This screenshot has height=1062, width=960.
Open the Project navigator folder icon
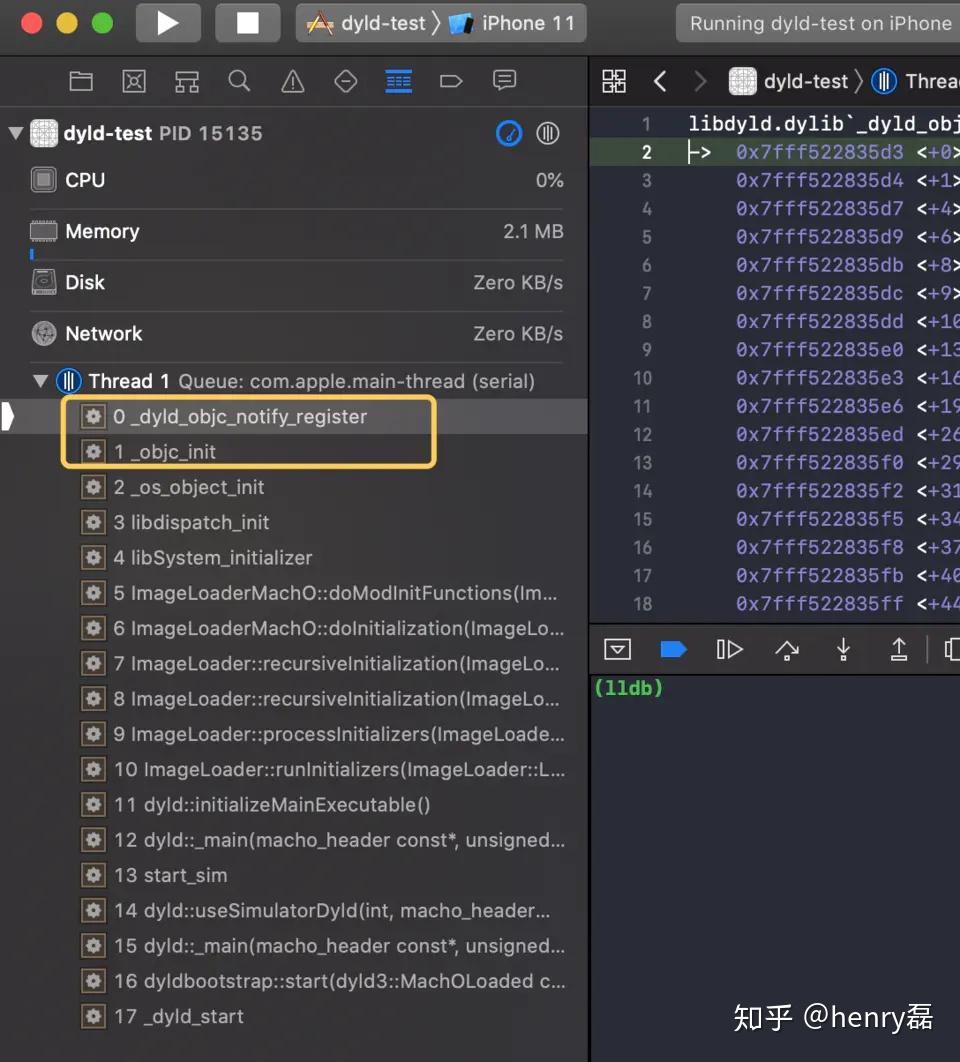pos(81,81)
